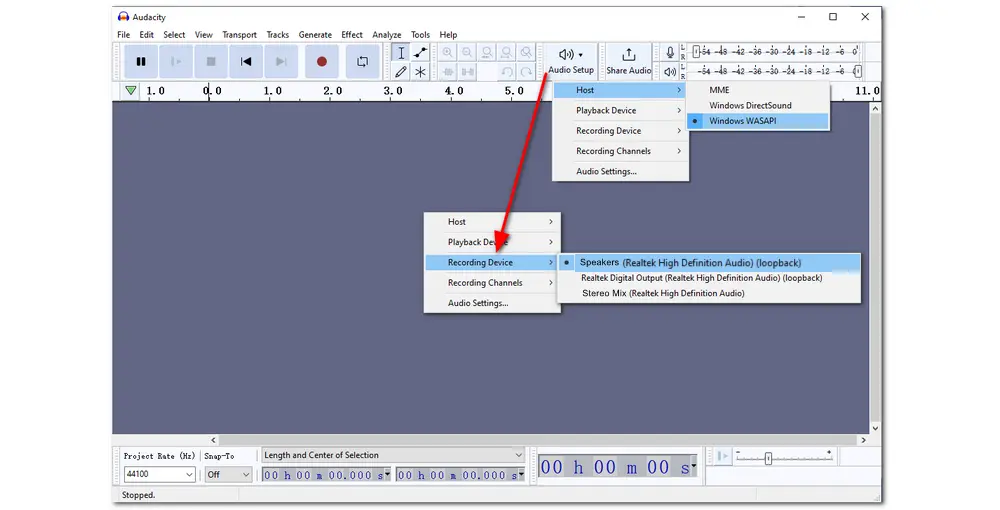Click the vertical scrollbar up arrow

(x=875, y=109)
